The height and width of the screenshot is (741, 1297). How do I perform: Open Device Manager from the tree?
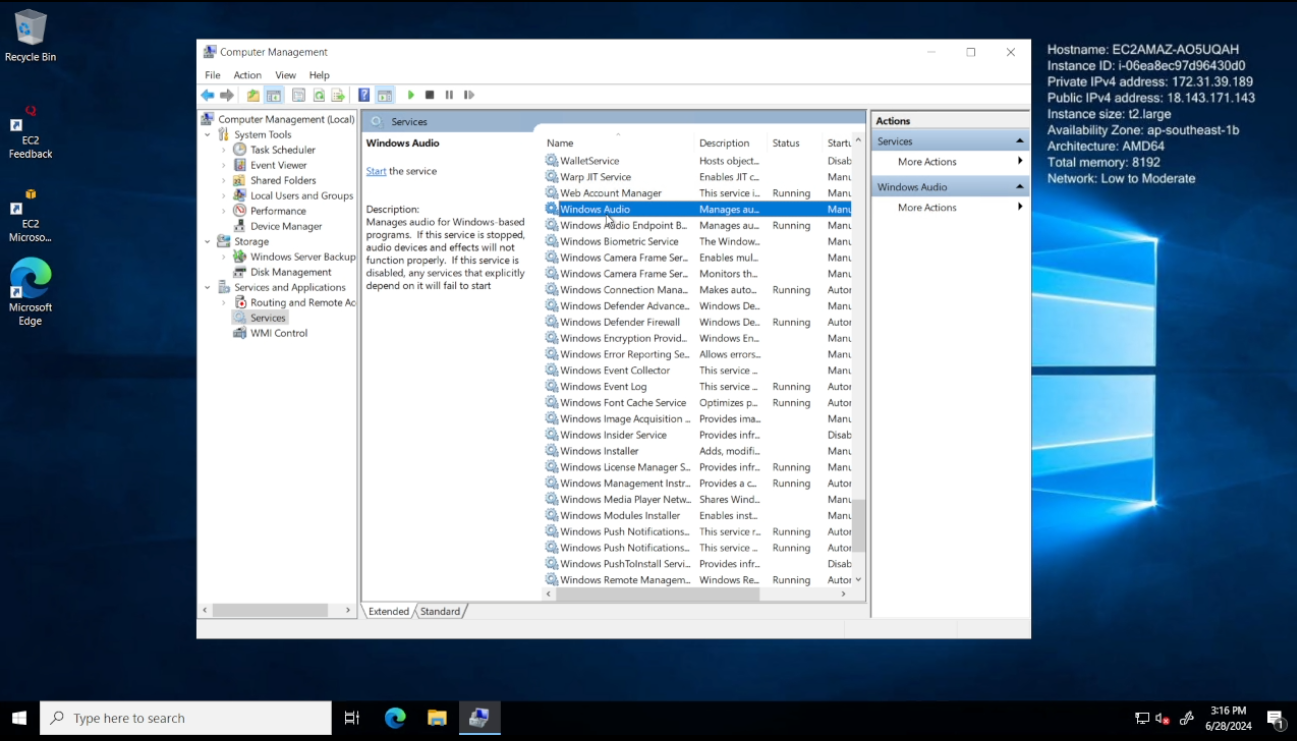[285, 226]
